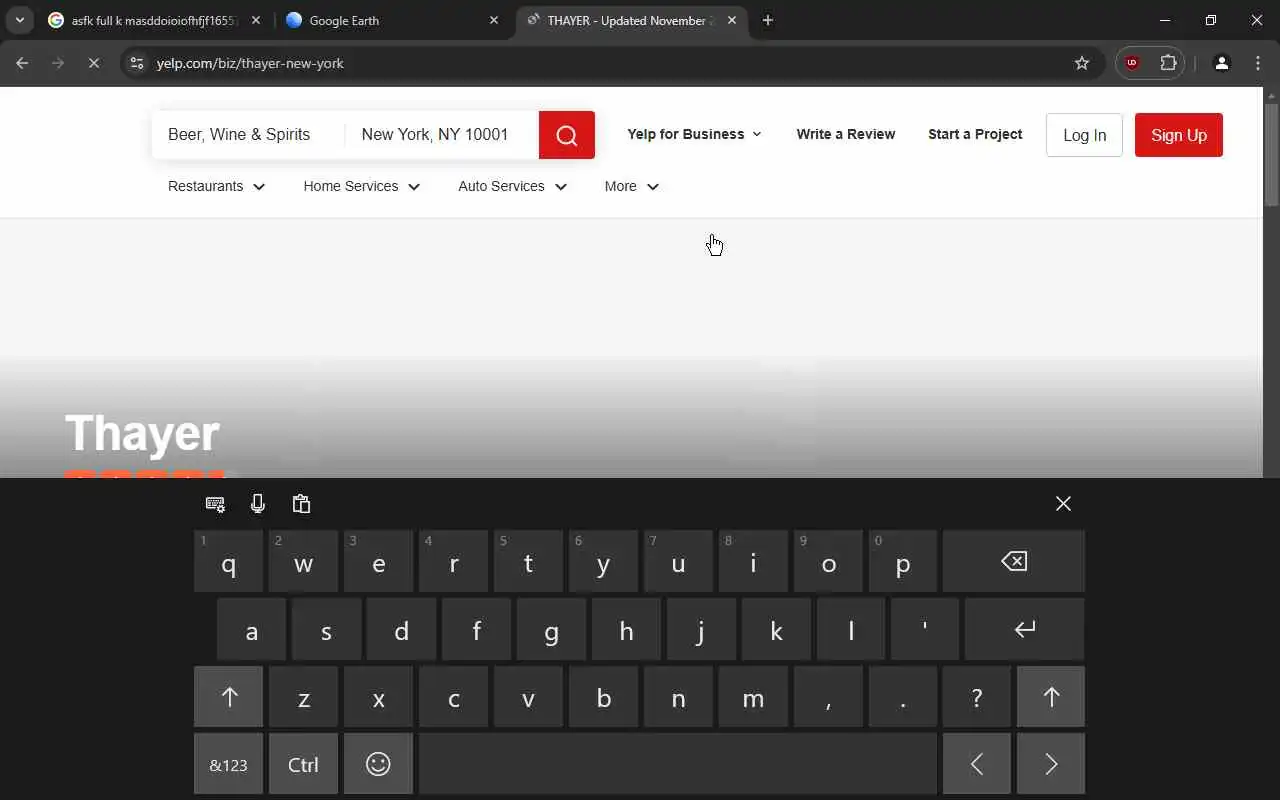The width and height of the screenshot is (1280, 800).
Task: Tap the p key on keyboard
Action: 903,561
